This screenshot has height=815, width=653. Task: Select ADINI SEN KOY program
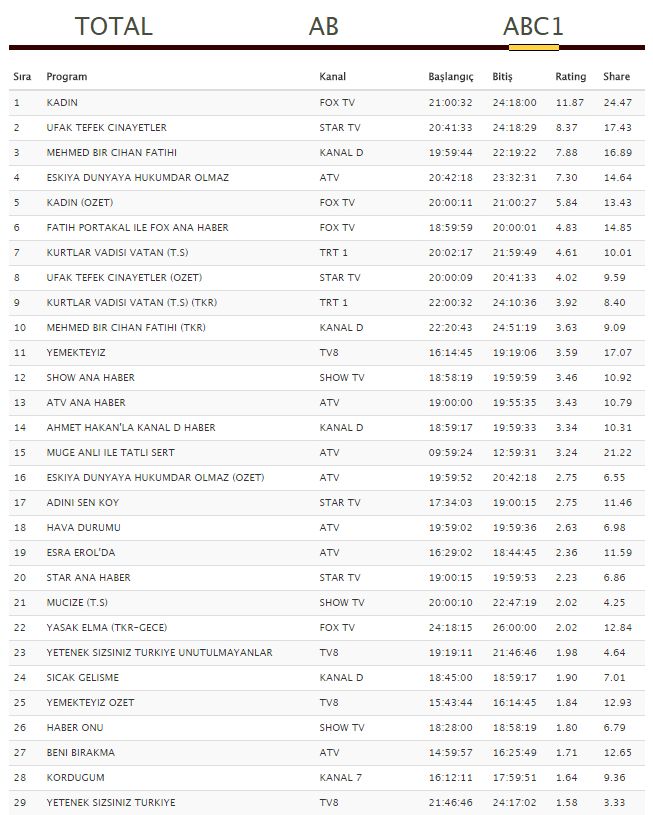pos(83,502)
